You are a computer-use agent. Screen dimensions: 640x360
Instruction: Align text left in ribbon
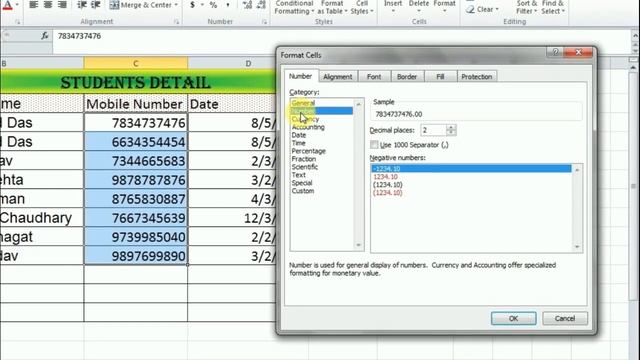(x=33, y=4)
